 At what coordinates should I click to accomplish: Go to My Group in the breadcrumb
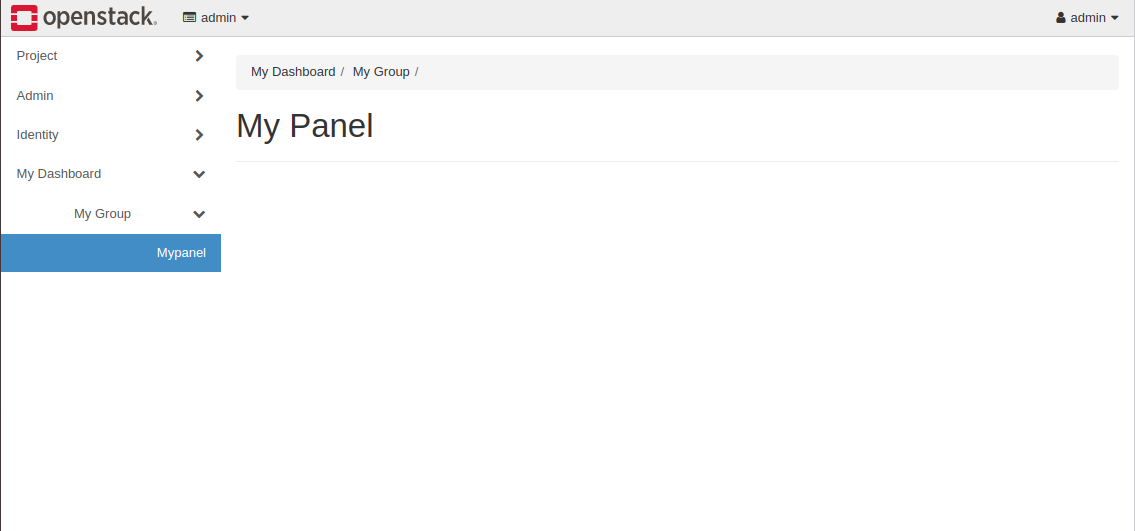click(381, 72)
